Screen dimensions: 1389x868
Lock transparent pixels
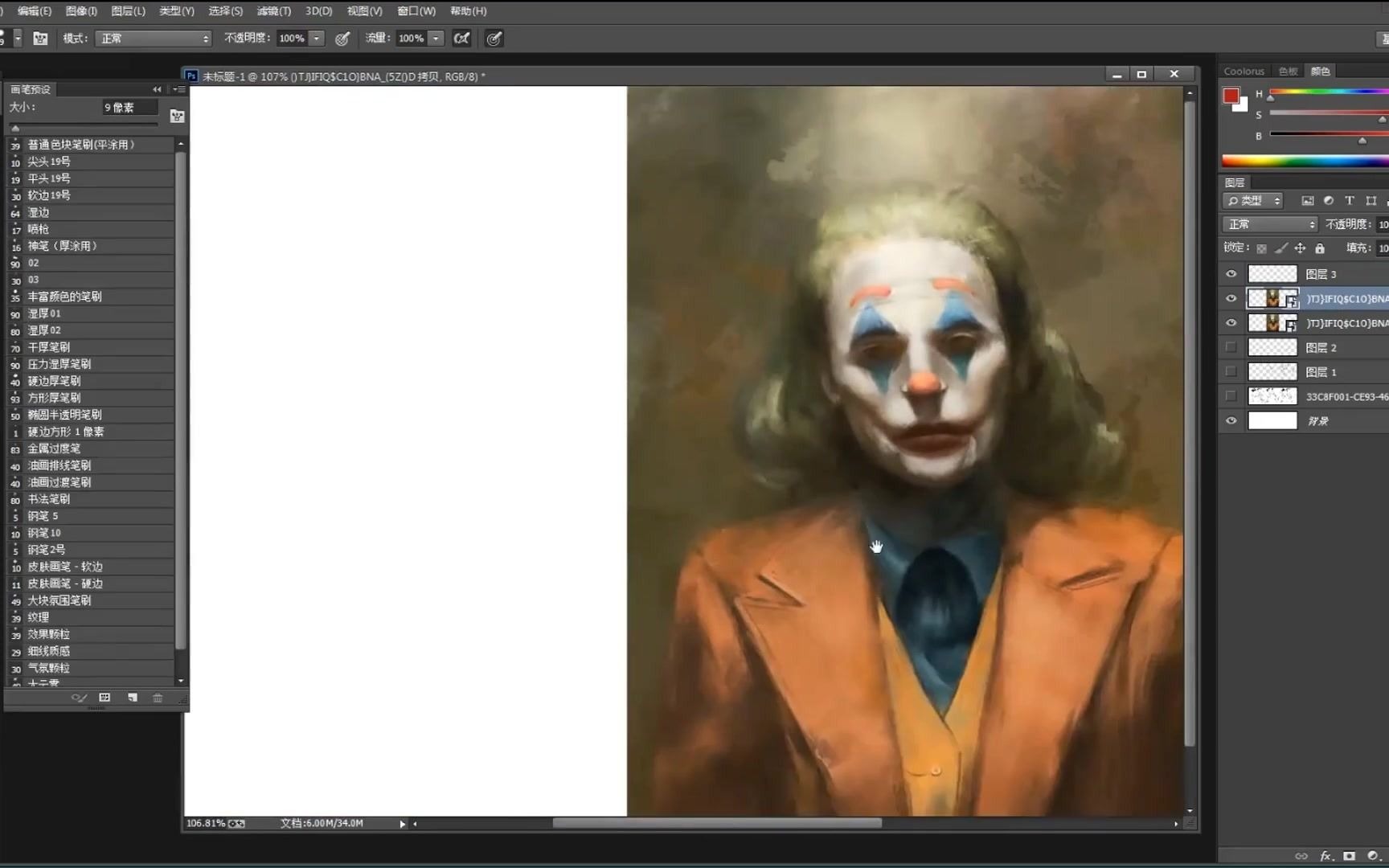(1261, 248)
